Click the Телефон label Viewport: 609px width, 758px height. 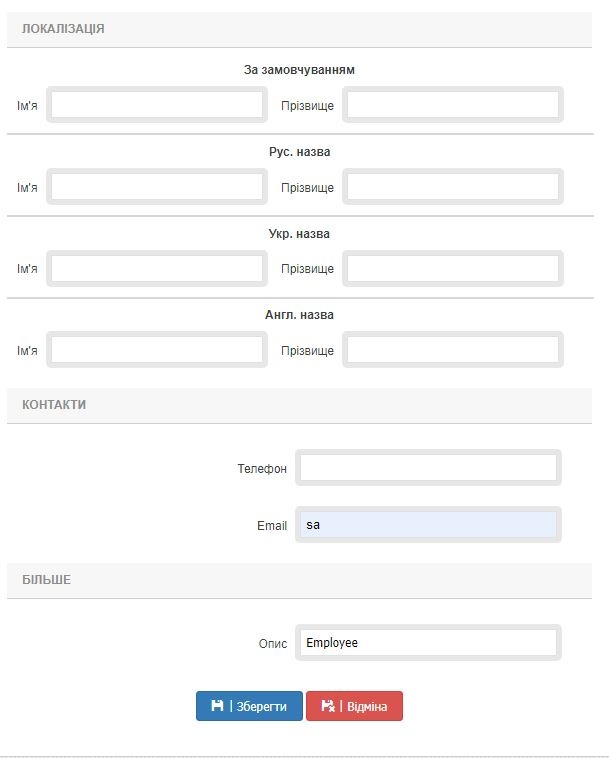262,469
